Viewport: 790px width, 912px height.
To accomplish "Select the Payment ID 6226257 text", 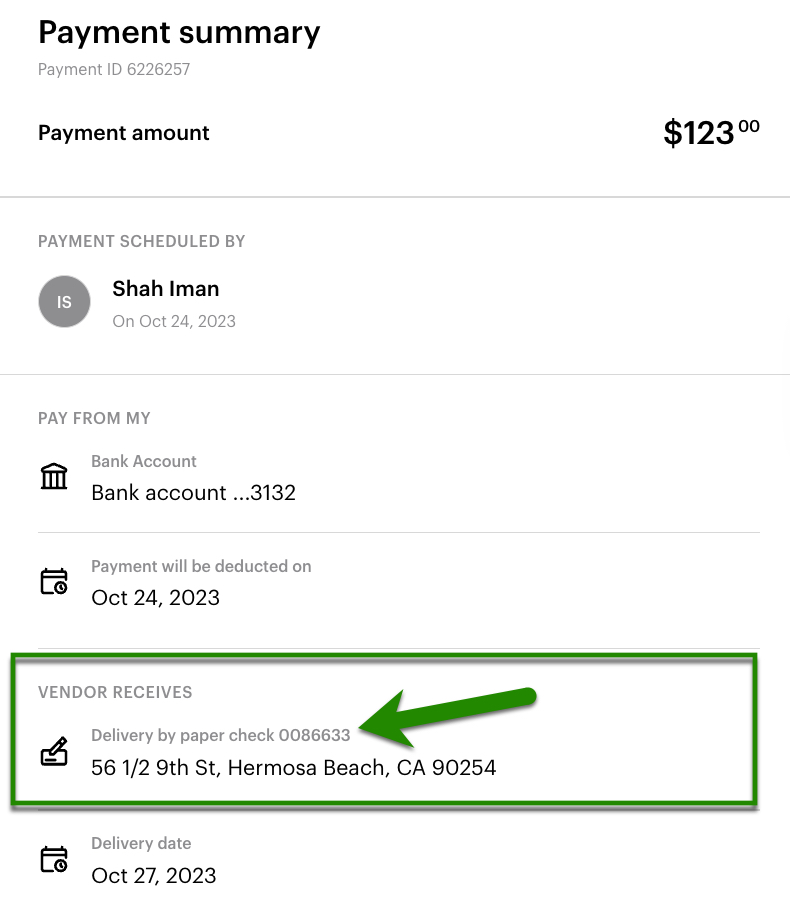I will click(114, 70).
